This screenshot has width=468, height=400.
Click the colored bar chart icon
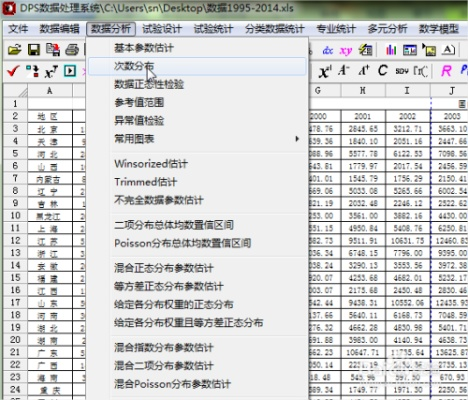tap(391, 50)
